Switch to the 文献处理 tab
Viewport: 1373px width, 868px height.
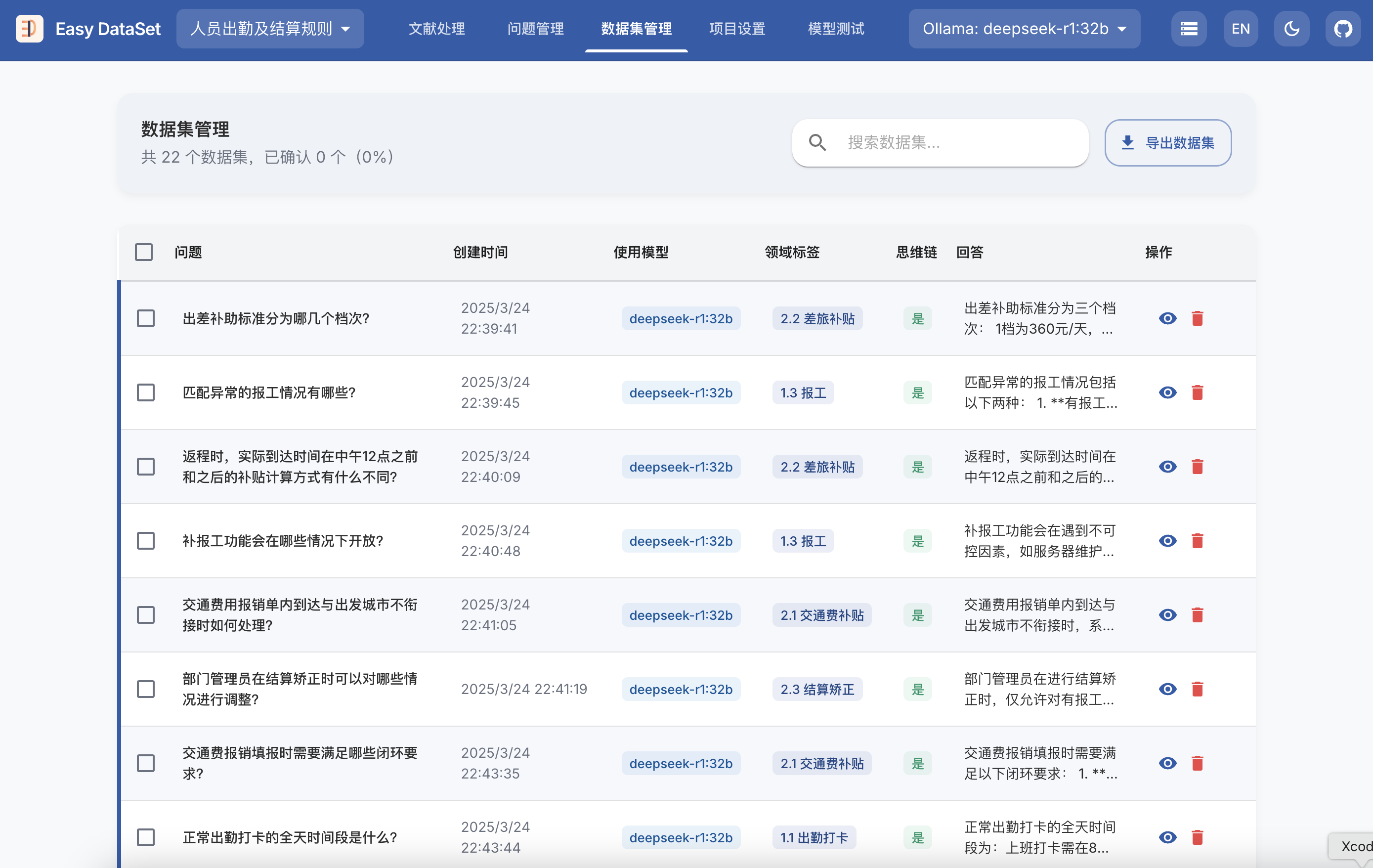(x=437, y=29)
